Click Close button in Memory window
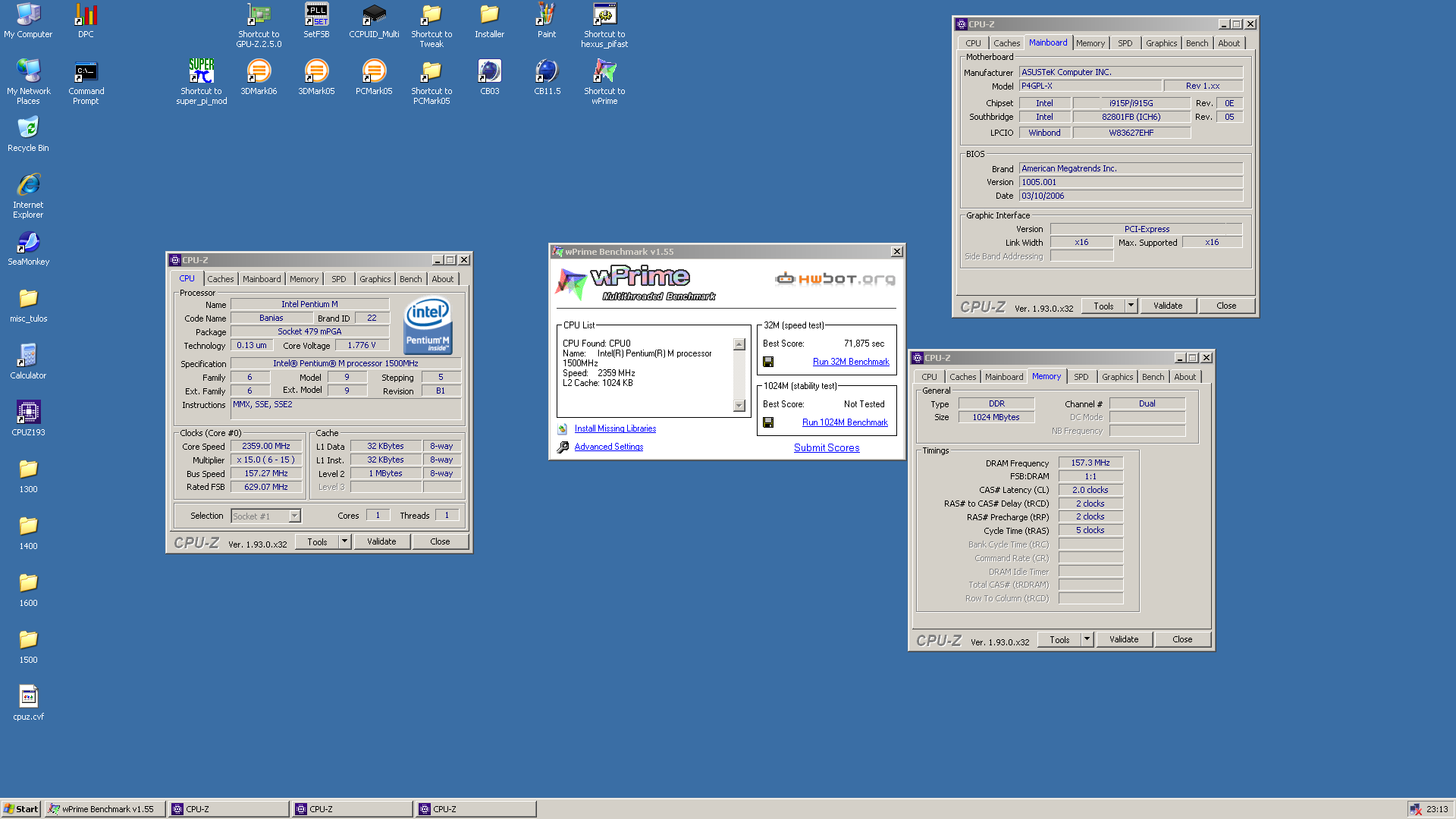This screenshot has height=819, width=1456. click(1182, 639)
